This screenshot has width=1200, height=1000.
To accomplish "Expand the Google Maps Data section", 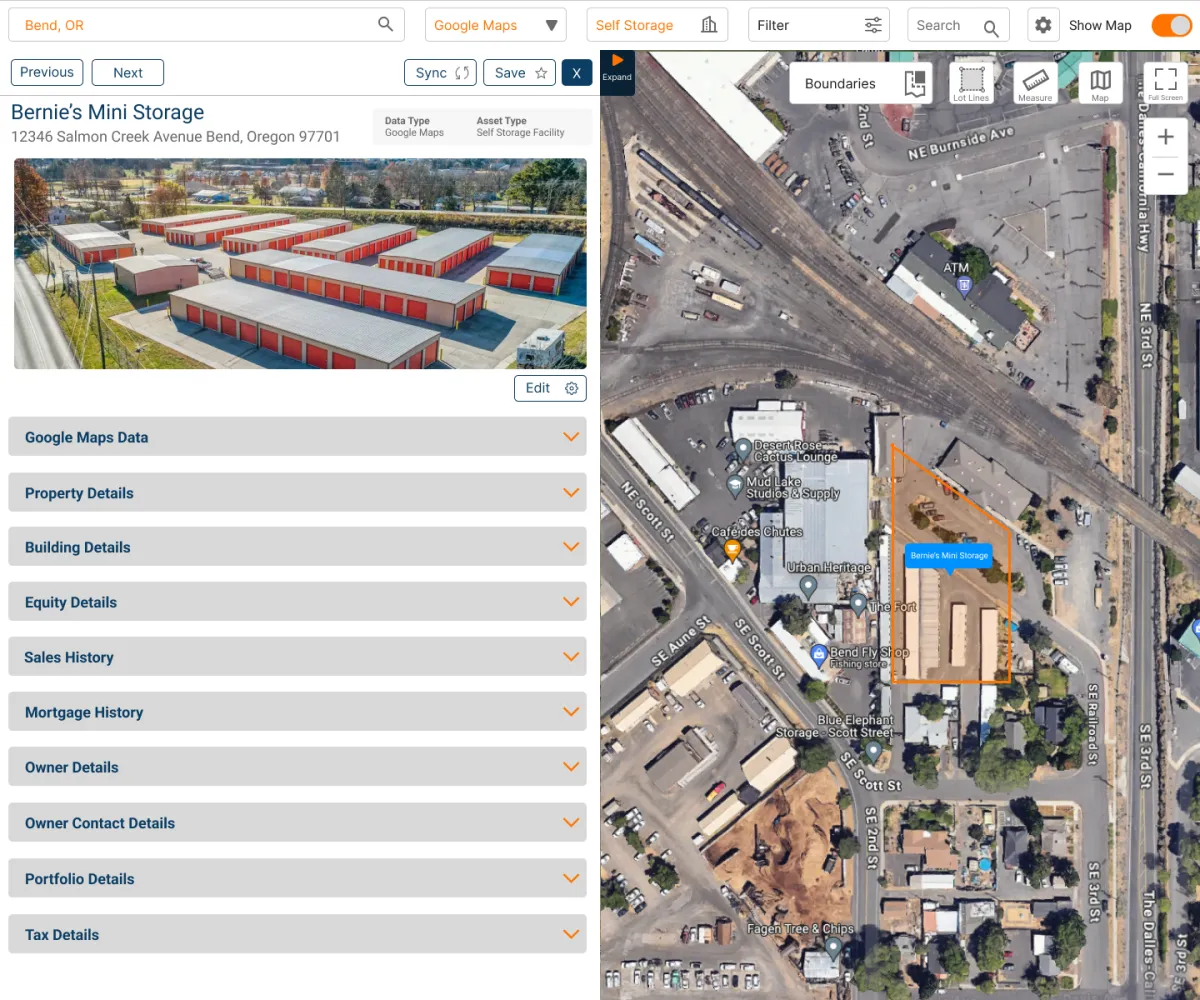I will [x=297, y=437].
